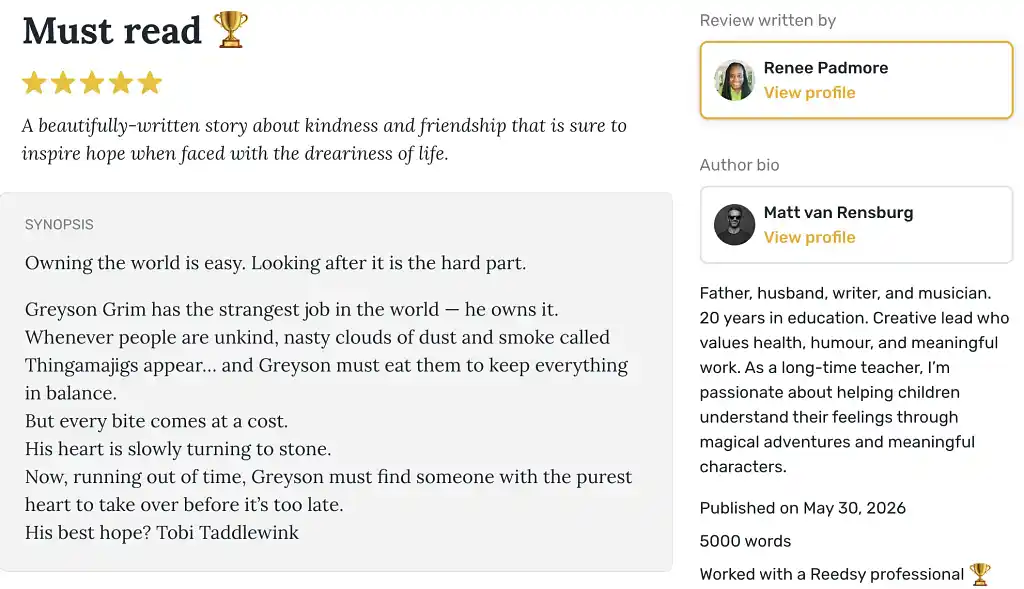Click the Matt van Rensburg author name

tap(838, 212)
